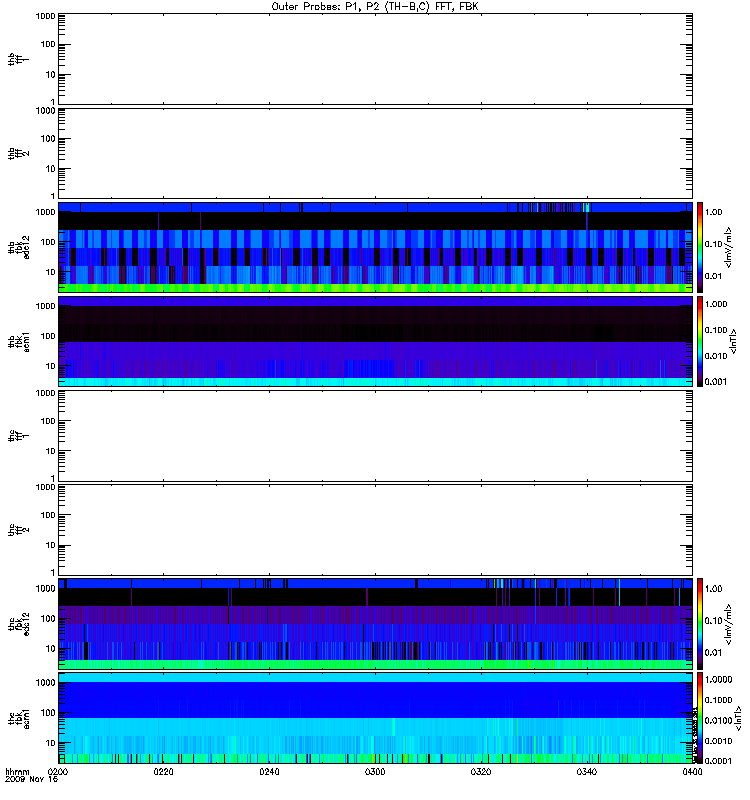Click the thc fbk scm1 color bar
This screenshot has width=750, height=800.
(x=700, y=718)
